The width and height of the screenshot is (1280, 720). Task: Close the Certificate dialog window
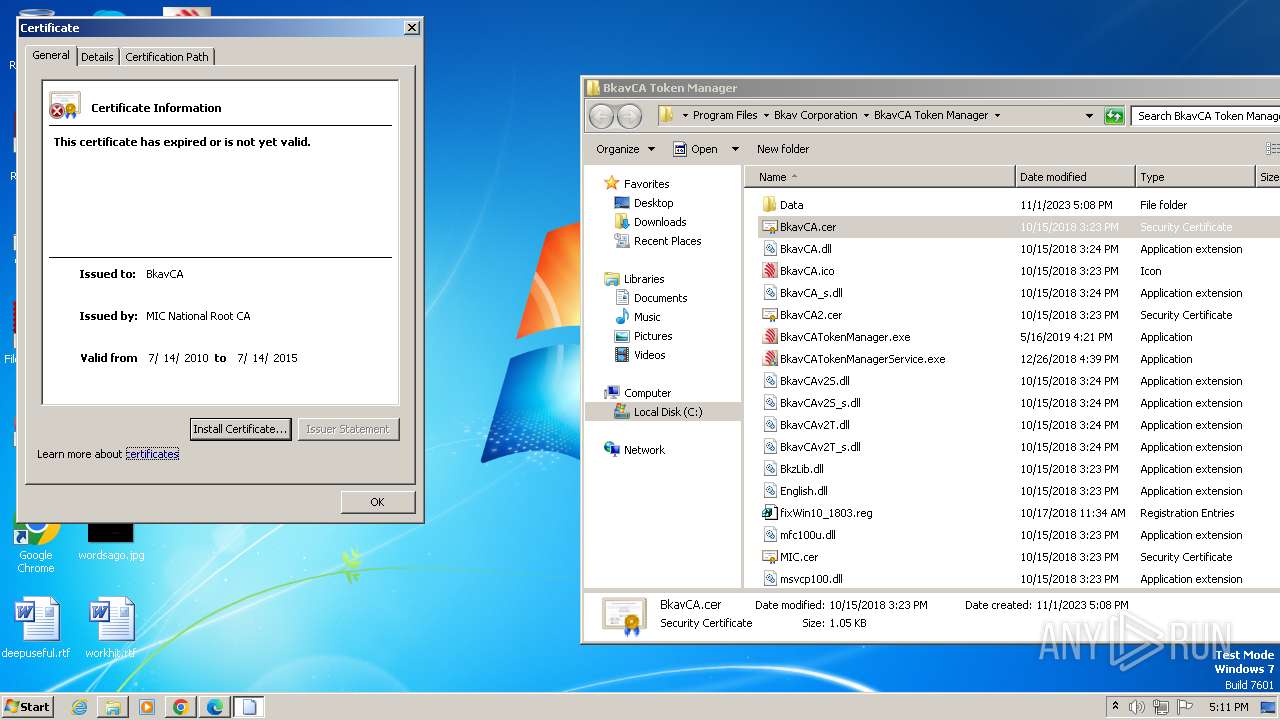point(411,28)
